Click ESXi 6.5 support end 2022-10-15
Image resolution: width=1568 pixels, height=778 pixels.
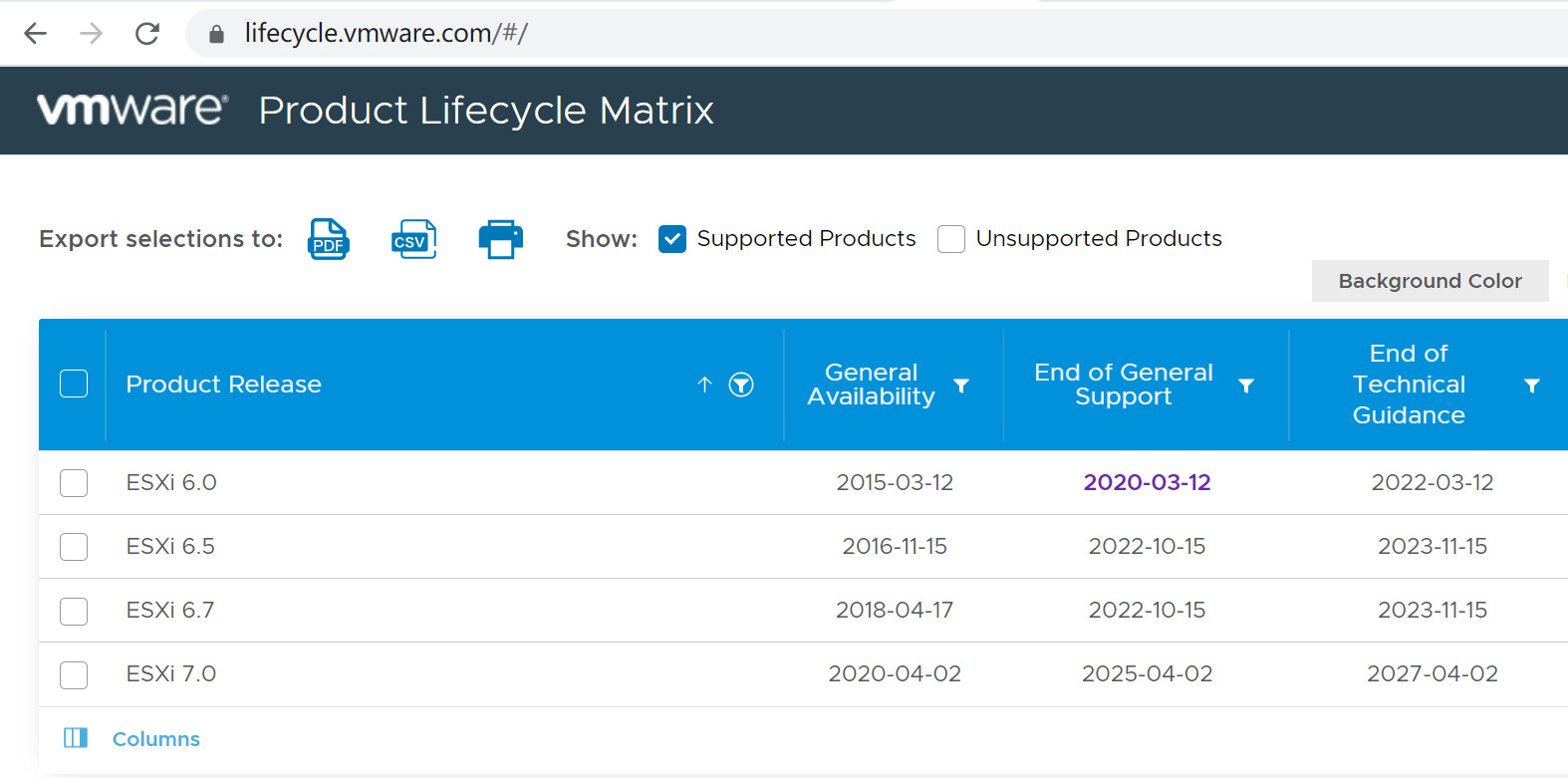[x=1147, y=546]
